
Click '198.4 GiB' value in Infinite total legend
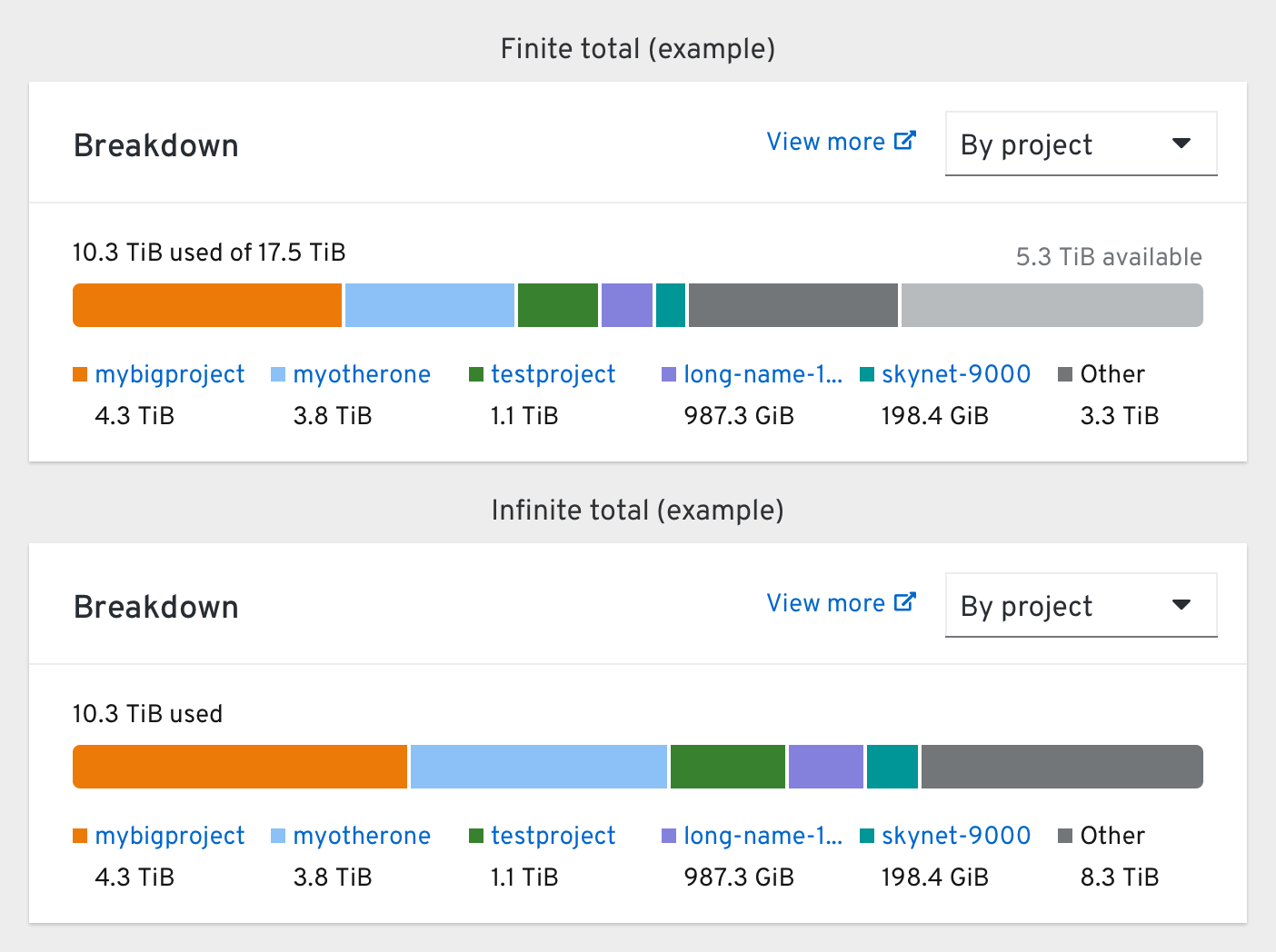[934, 878]
